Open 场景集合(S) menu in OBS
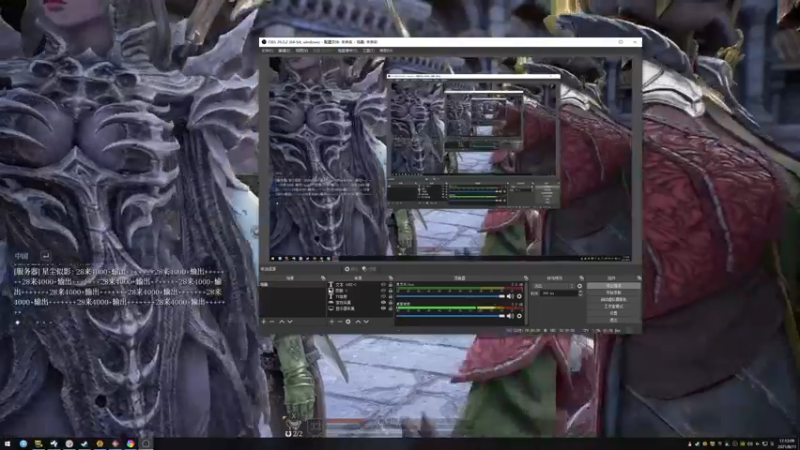This screenshot has width=800, height=450. 347,51
